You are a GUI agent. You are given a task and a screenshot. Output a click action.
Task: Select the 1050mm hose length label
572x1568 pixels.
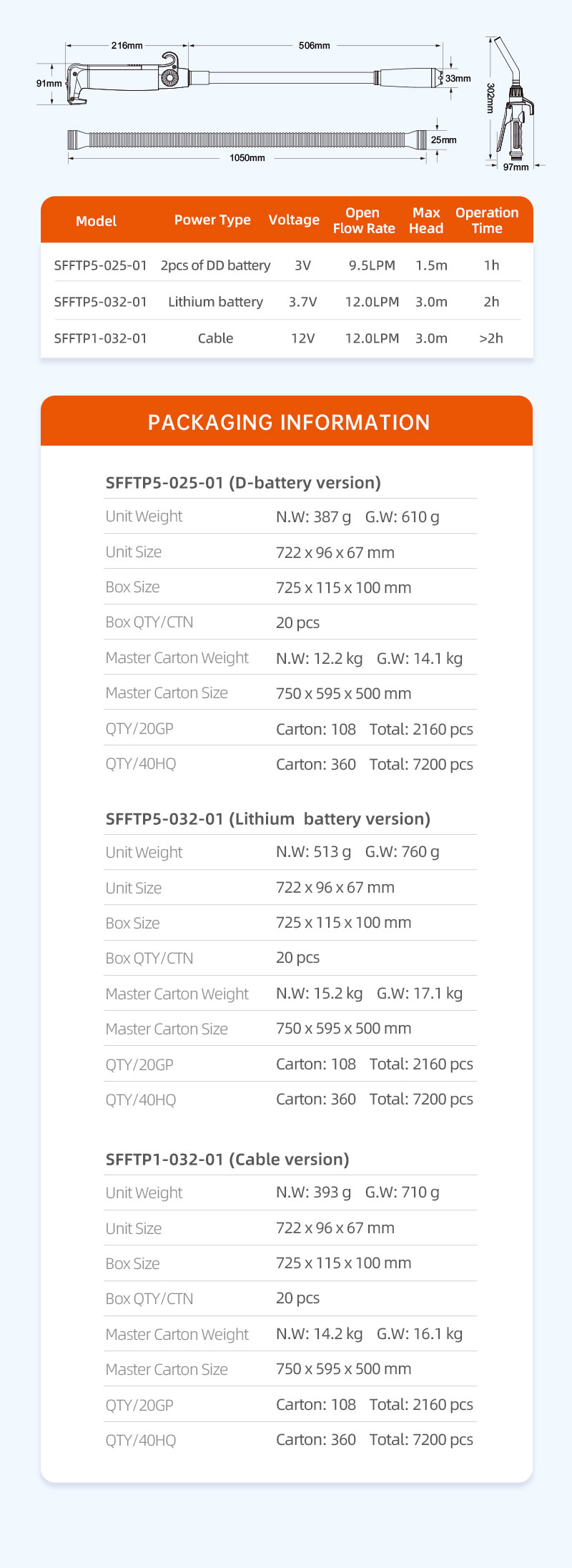pos(247,158)
